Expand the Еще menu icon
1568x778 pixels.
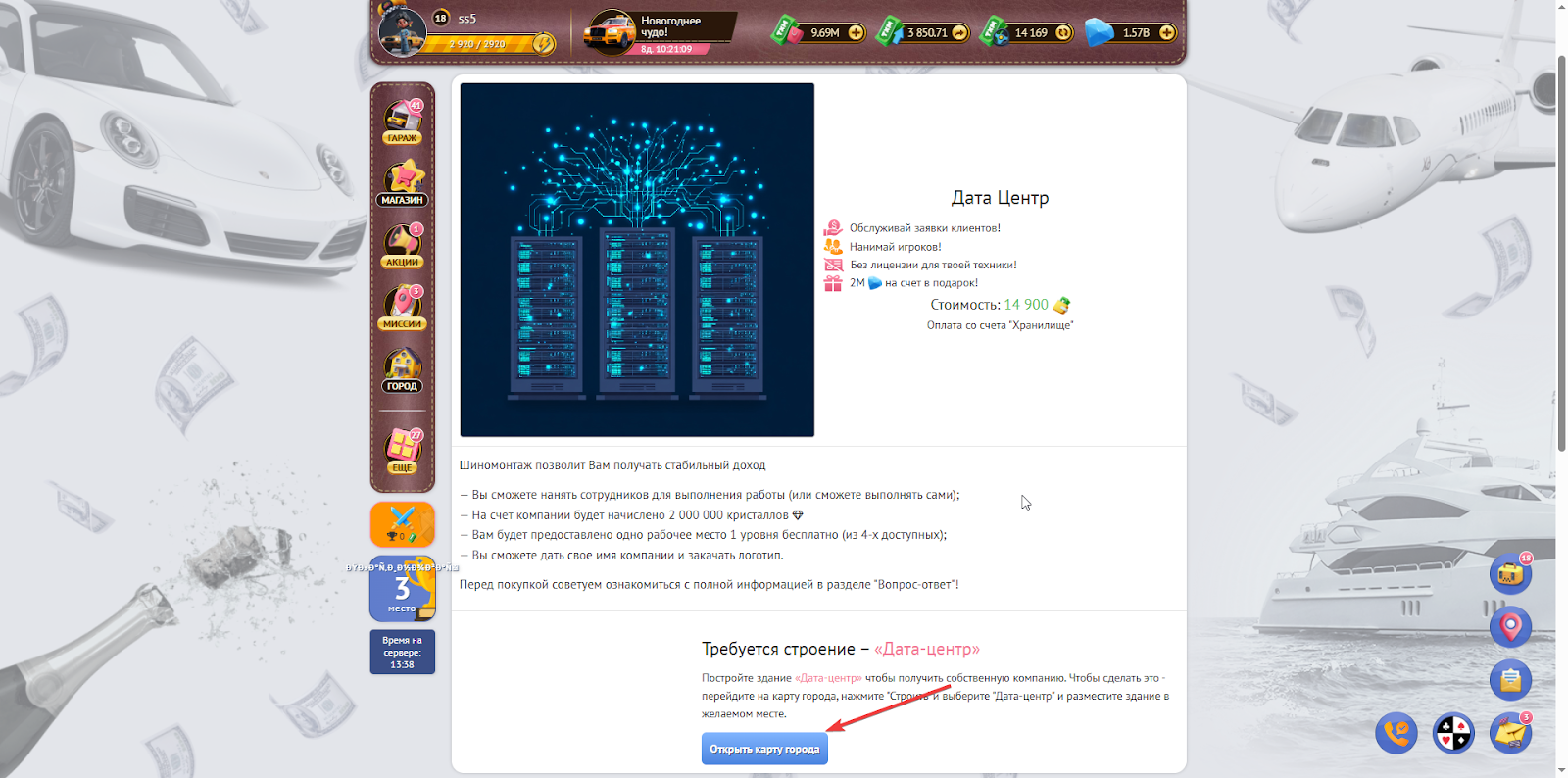click(x=403, y=451)
